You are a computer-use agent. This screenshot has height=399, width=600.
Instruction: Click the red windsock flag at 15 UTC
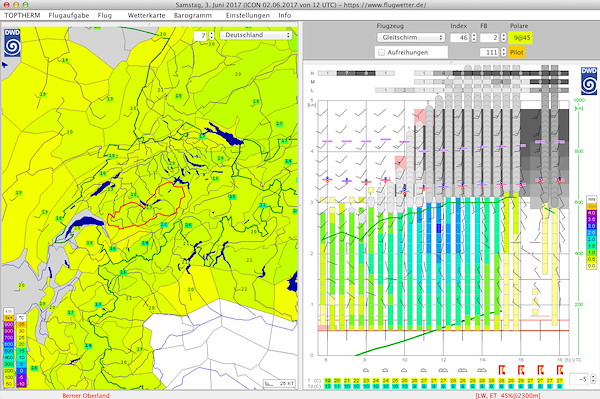(x=502, y=370)
